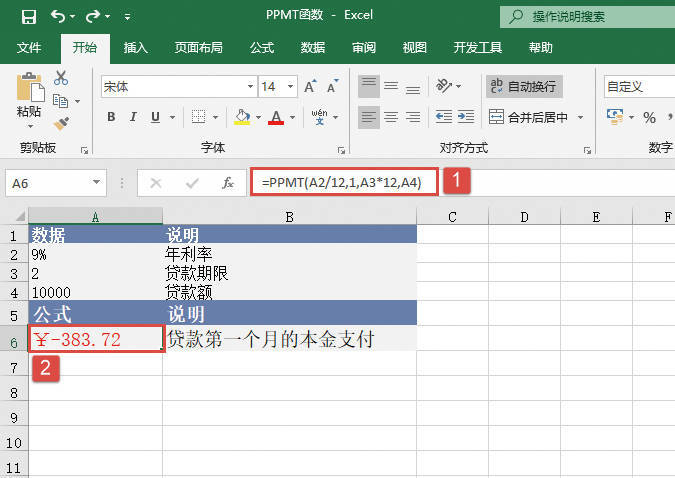
Task: Select the Format Painter brush
Action: pyautogui.click(x=61, y=123)
